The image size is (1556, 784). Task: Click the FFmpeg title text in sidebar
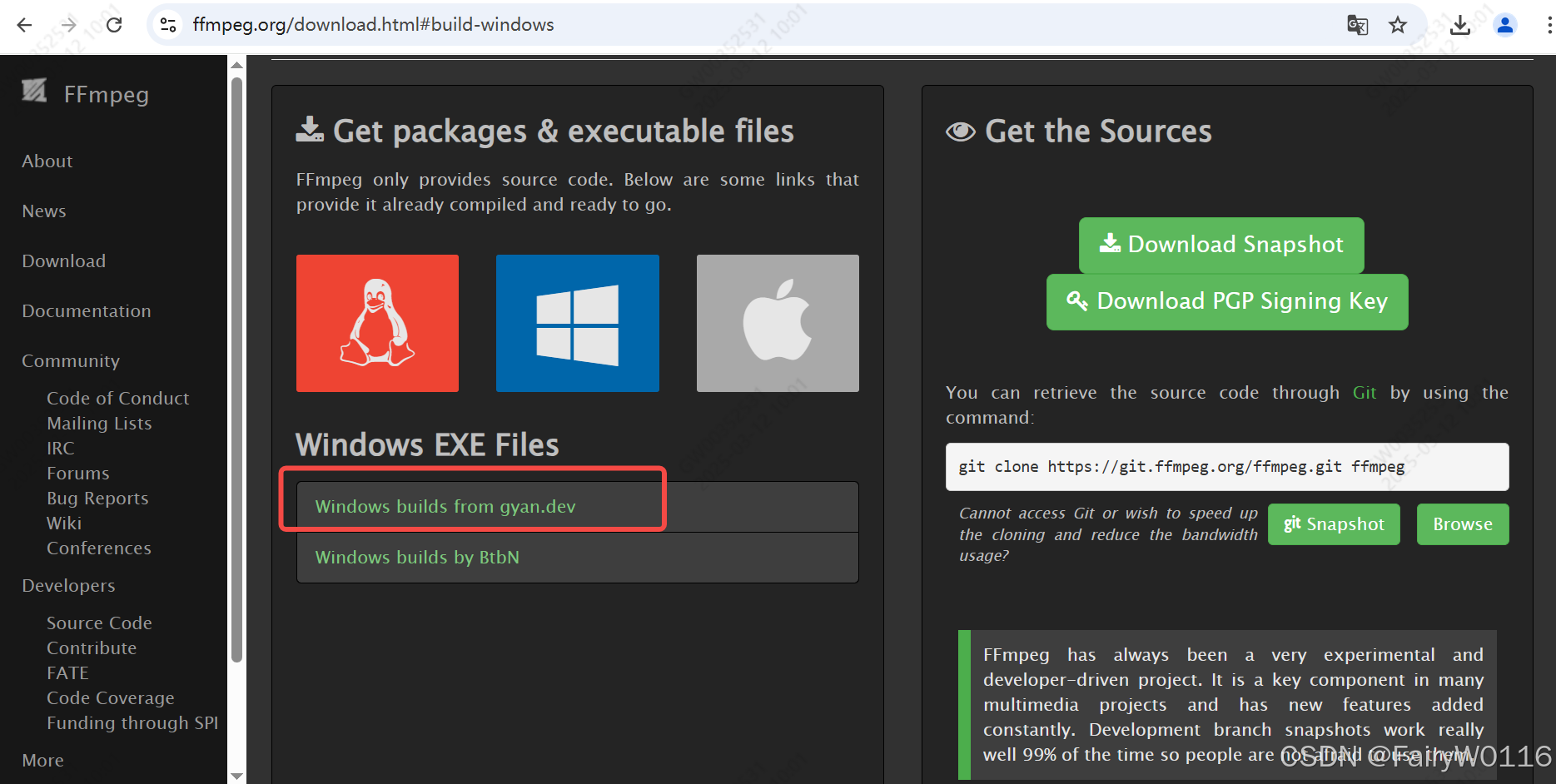[107, 94]
